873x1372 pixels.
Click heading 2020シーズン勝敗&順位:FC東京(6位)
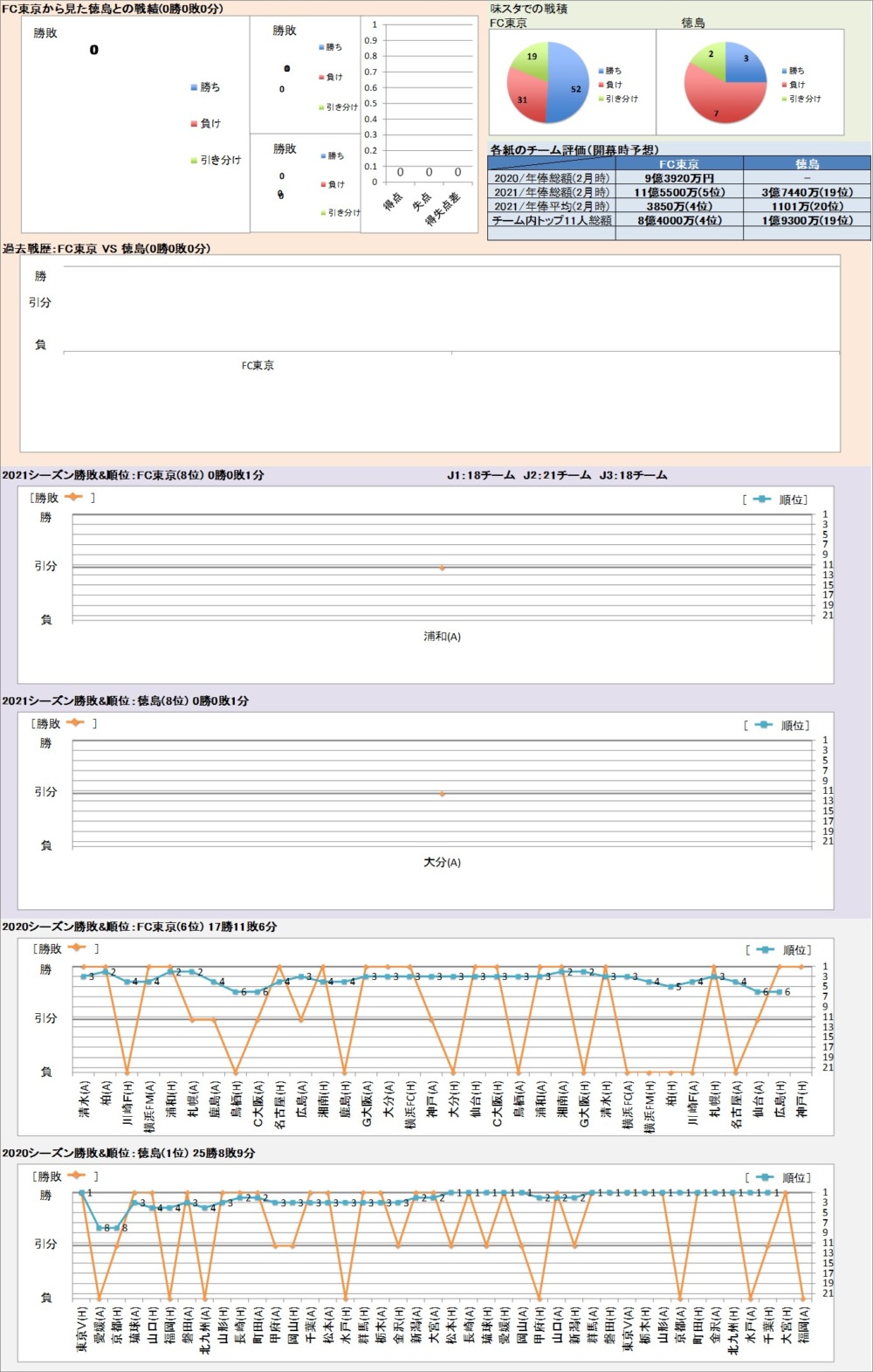click(140, 927)
